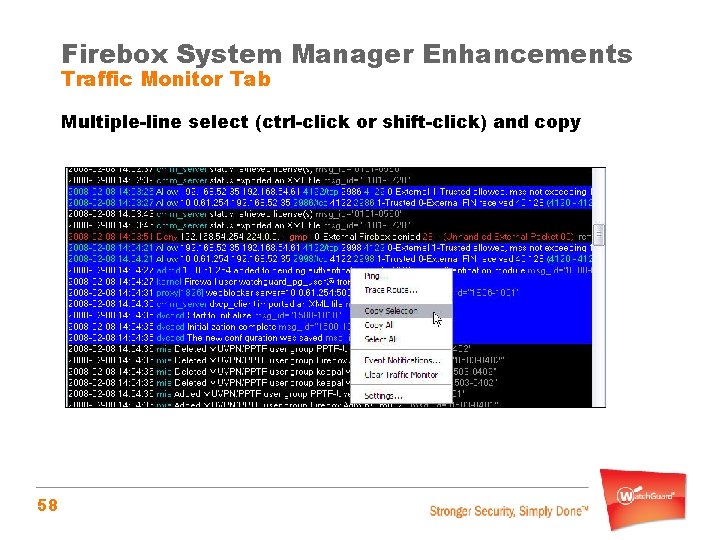The image size is (720, 540).
Task: Click Clear Traffic Monitor menu entry
Action: [x=401, y=375]
